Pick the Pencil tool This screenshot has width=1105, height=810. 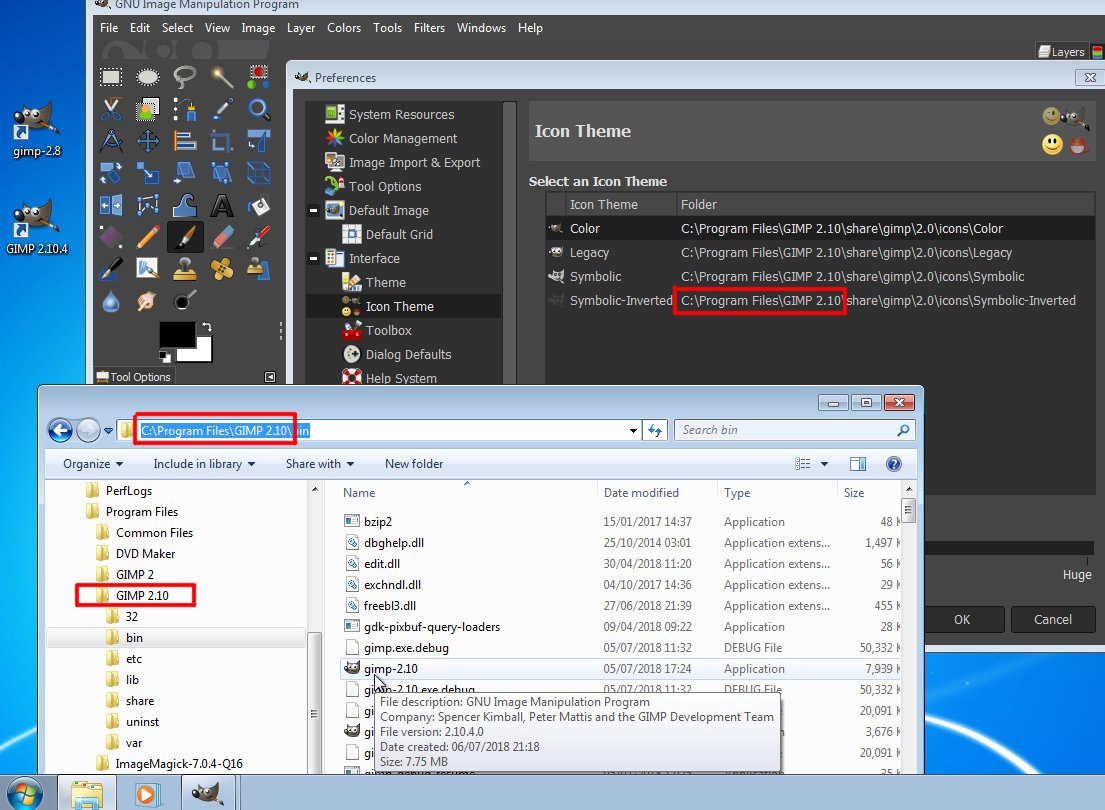coord(147,237)
